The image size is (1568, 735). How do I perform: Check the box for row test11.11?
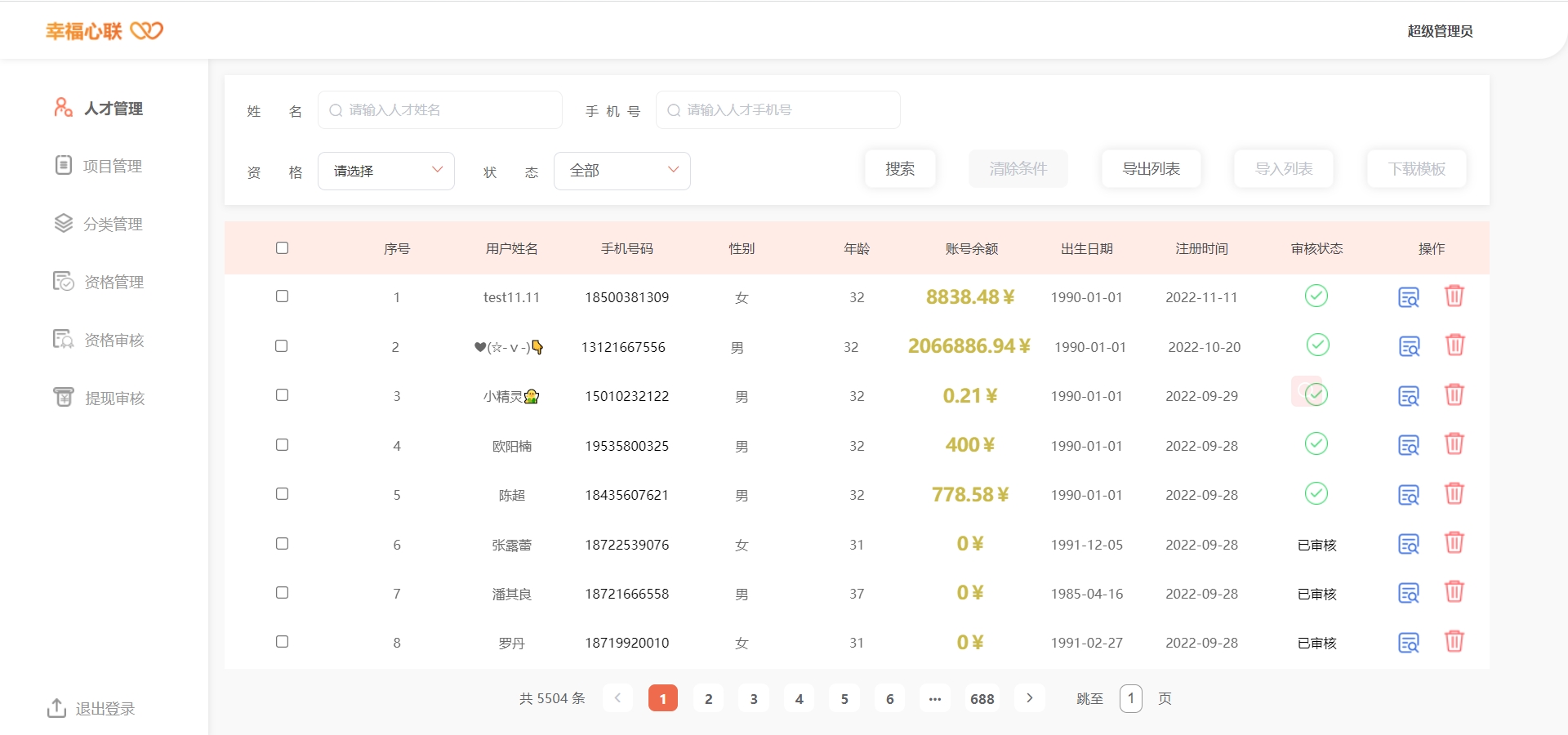point(282,296)
